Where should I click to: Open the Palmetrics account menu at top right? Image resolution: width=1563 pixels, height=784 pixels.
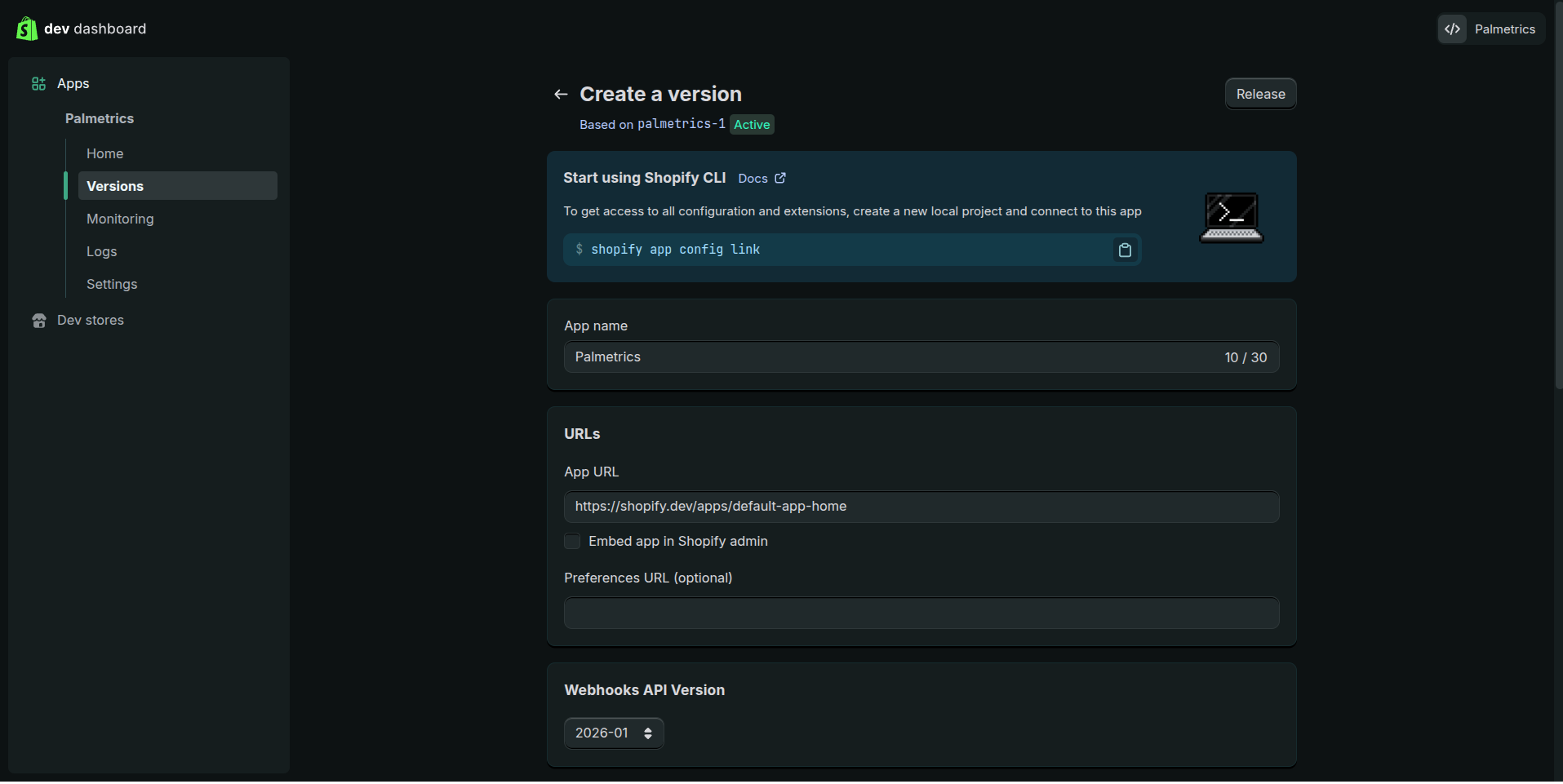tap(1504, 29)
